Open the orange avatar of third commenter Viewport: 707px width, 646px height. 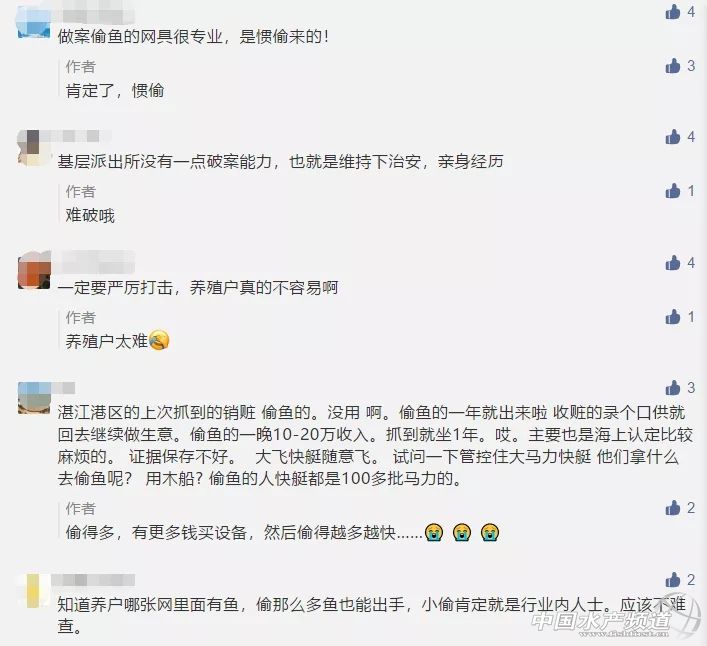tap(34, 270)
